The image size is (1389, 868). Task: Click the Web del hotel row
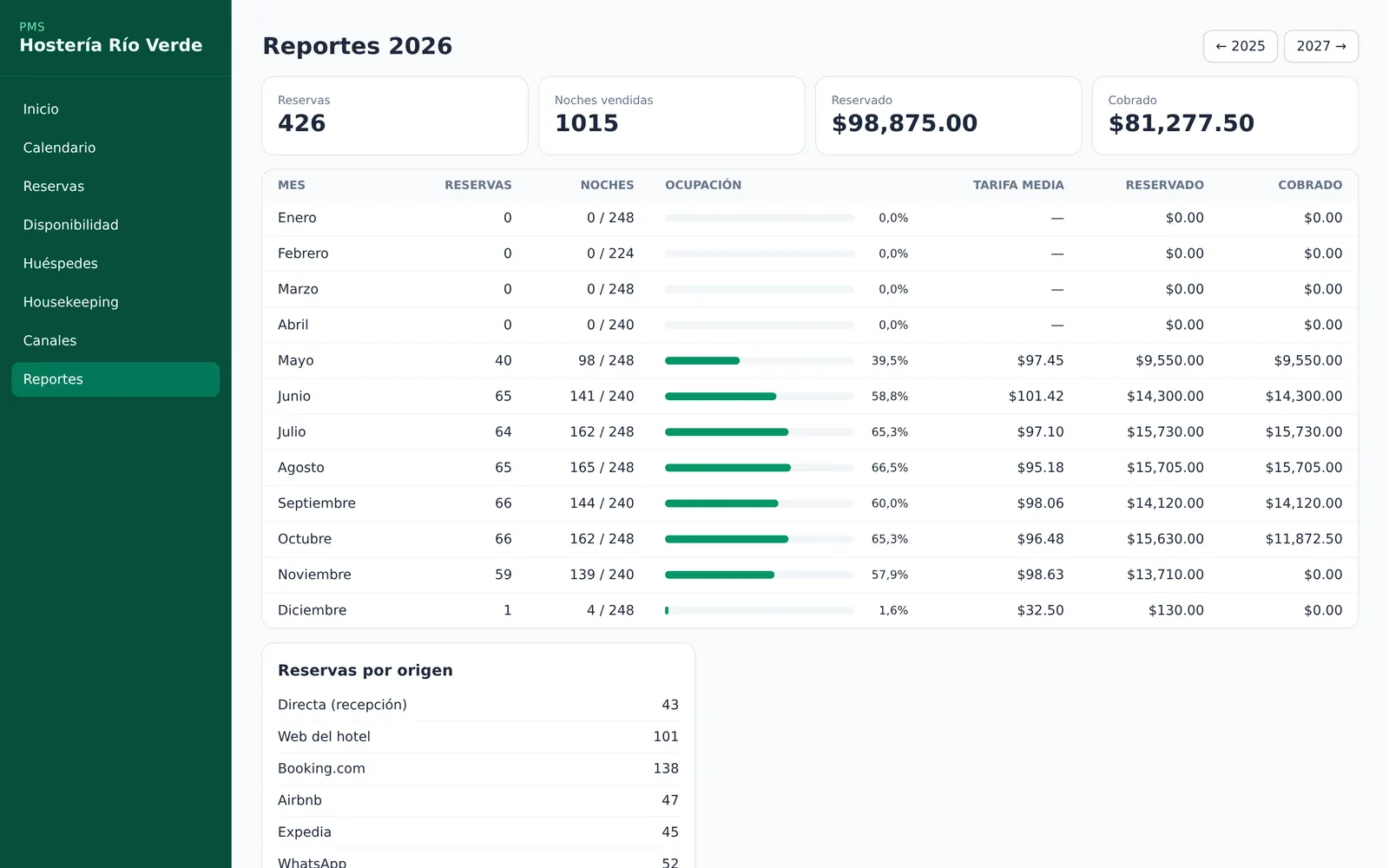[x=478, y=736]
